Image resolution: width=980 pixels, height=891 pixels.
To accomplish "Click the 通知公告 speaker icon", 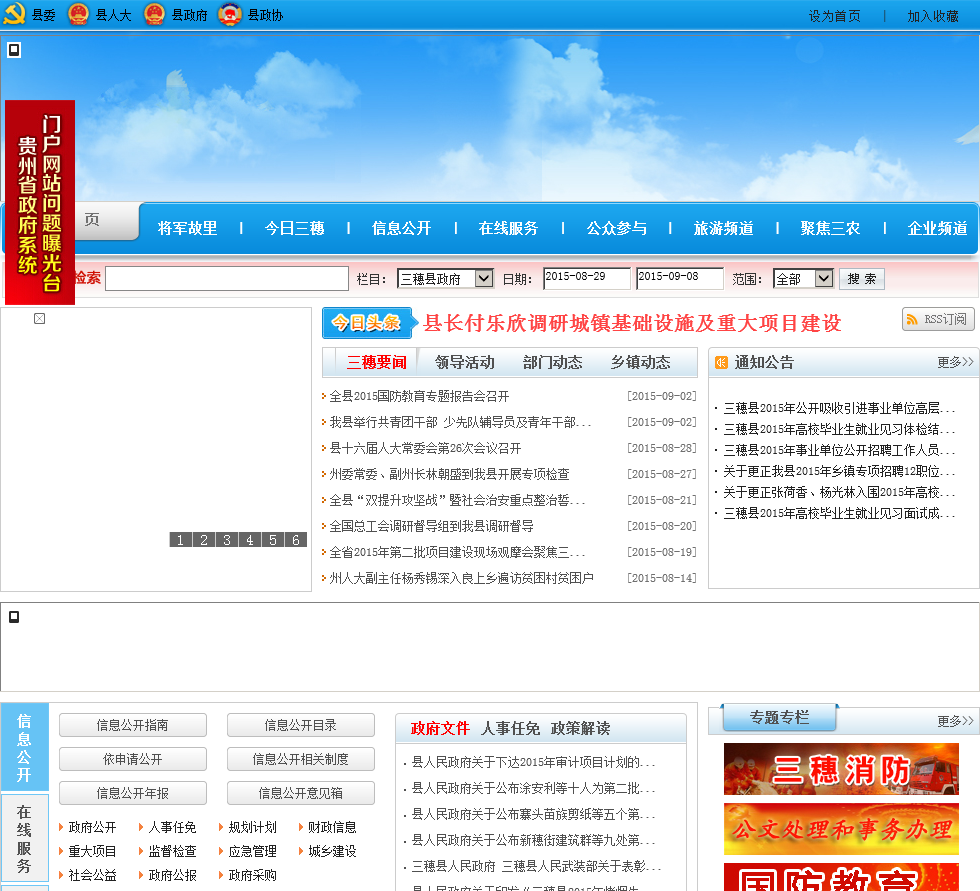I will (721, 362).
